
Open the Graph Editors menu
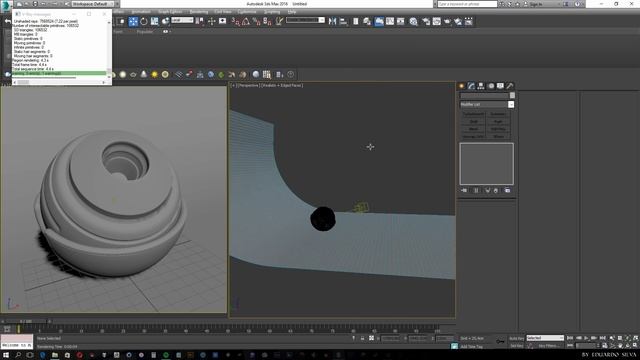[170, 12]
